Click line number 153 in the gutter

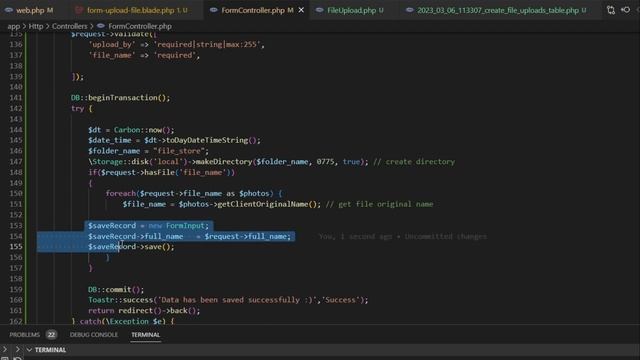pos(16,225)
